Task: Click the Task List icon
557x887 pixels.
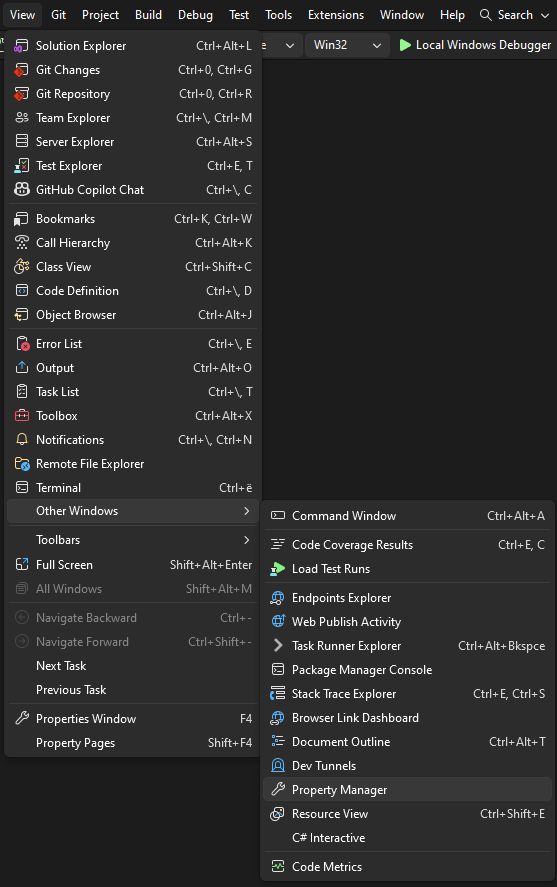Action: (21, 391)
